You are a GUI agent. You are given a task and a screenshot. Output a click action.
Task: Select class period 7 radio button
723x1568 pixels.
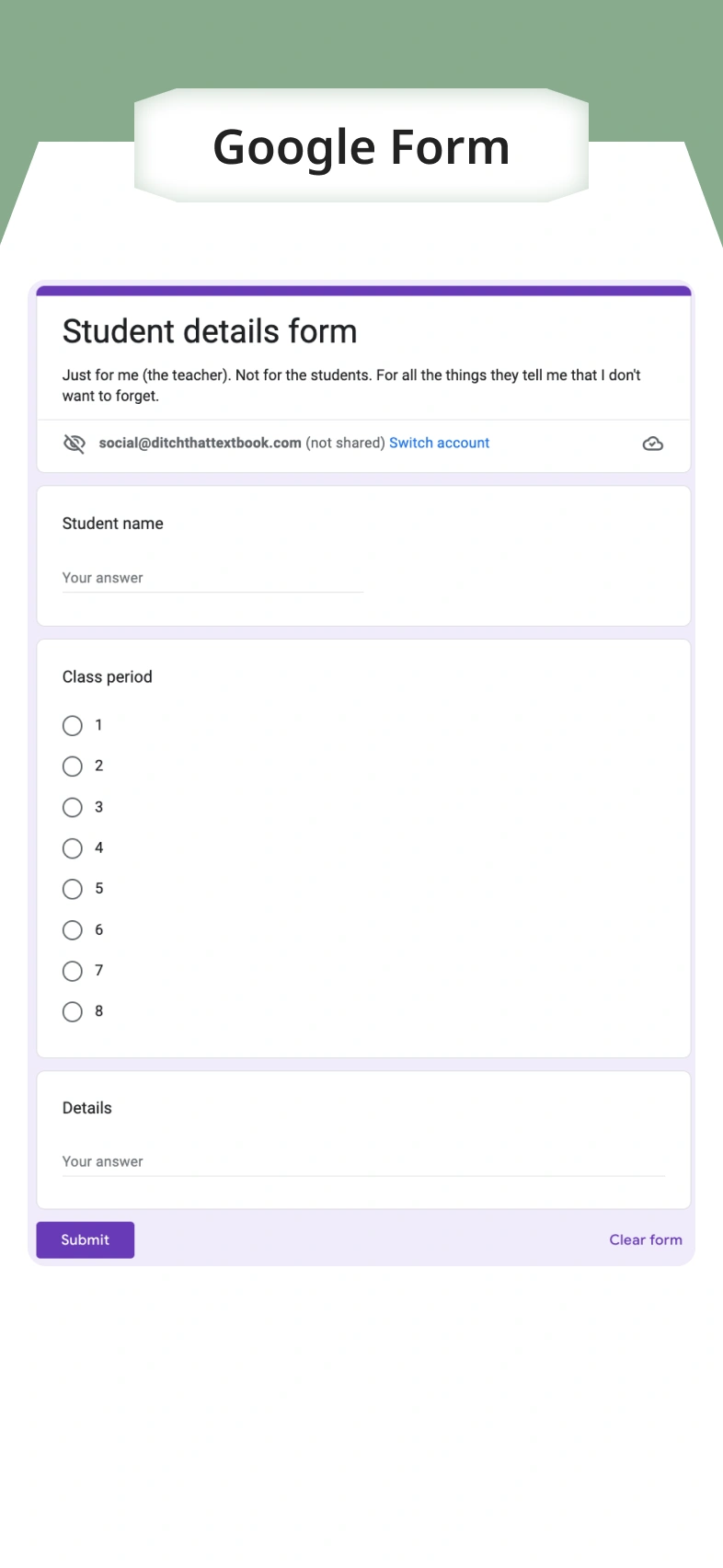[73, 971]
